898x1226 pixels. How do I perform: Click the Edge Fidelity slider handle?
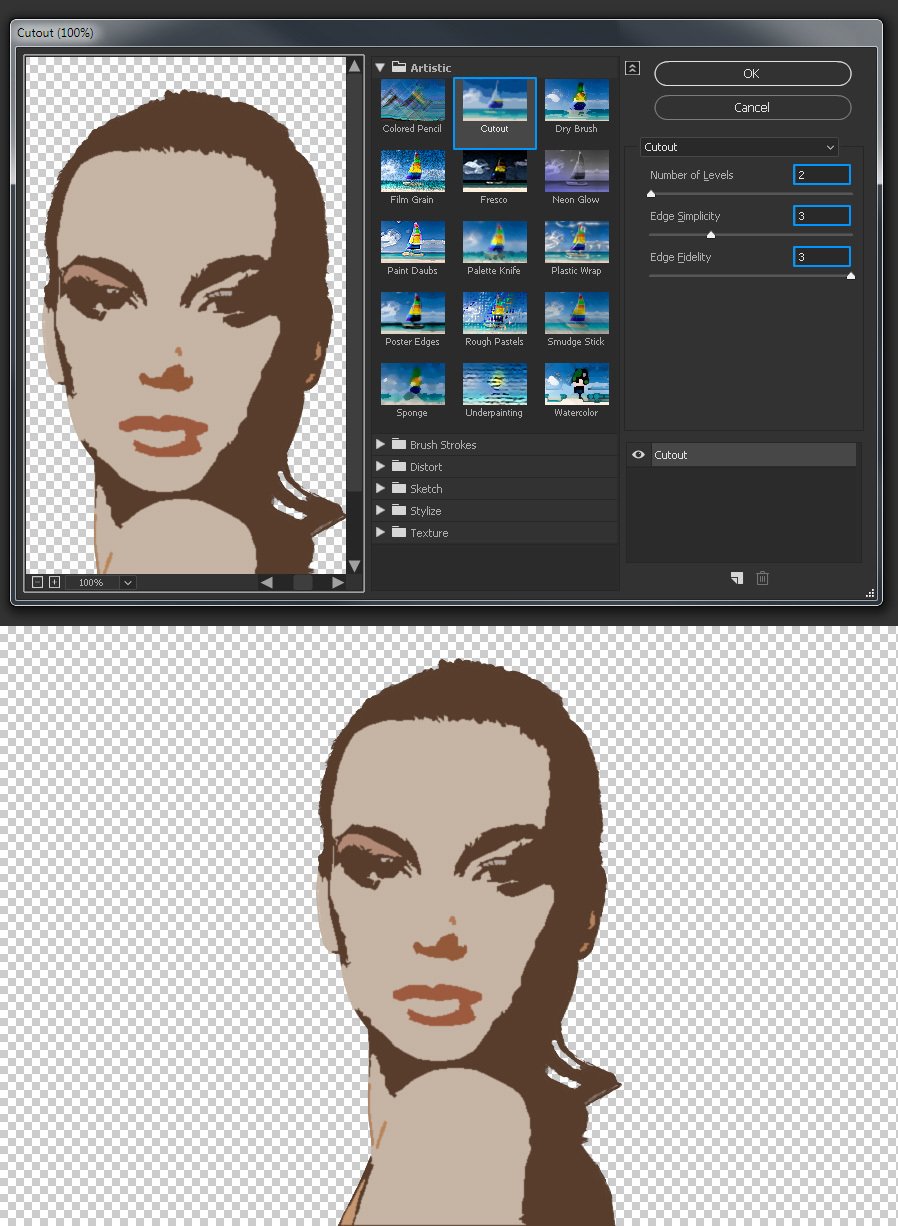point(851,276)
